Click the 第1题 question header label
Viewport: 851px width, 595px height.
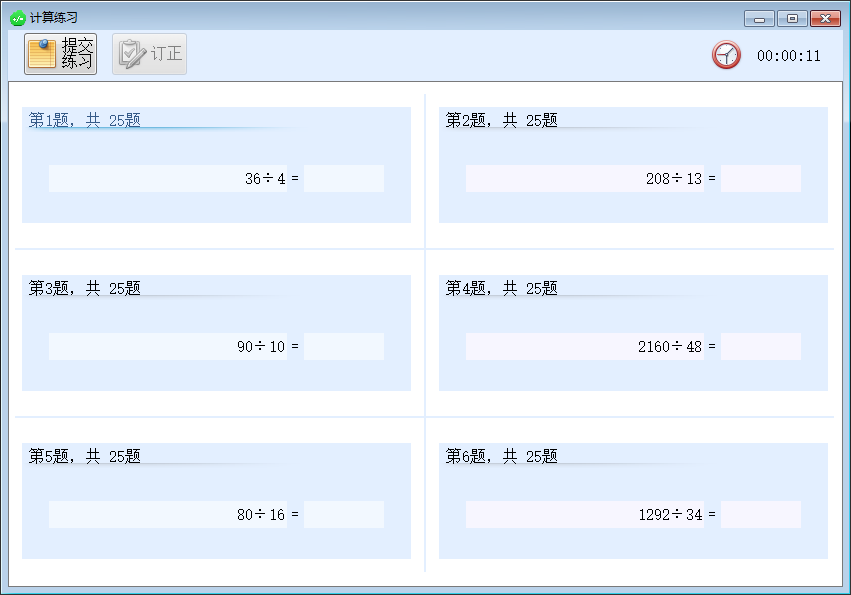coord(84,119)
